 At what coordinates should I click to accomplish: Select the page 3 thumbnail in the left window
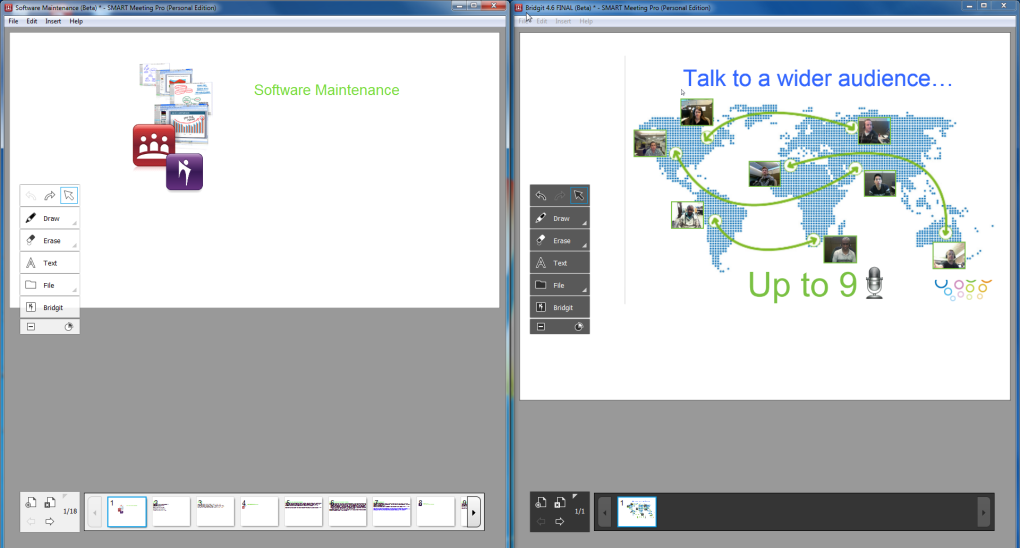point(215,512)
